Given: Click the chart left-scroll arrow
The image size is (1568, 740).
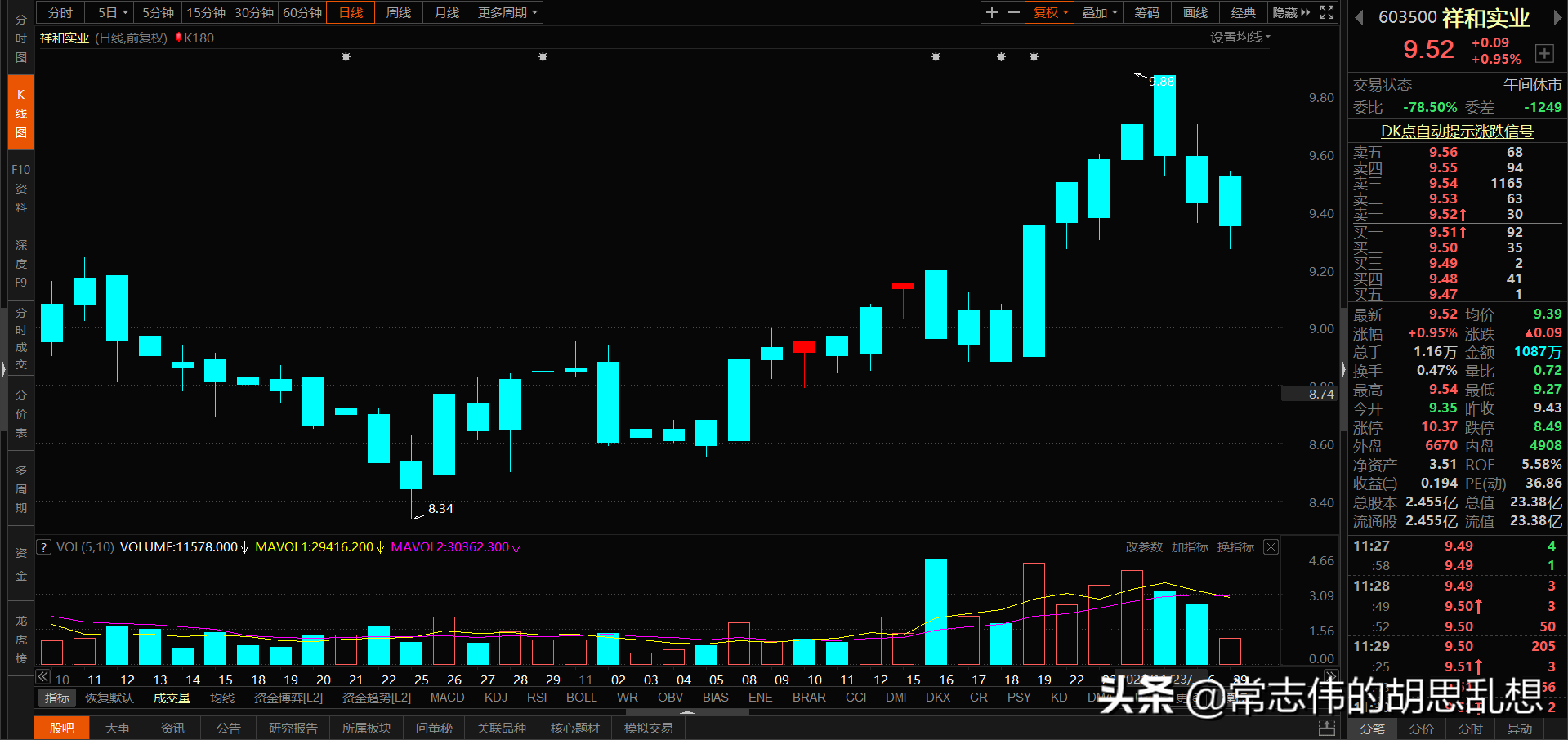Looking at the screenshot, I should (x=42, y=676).
